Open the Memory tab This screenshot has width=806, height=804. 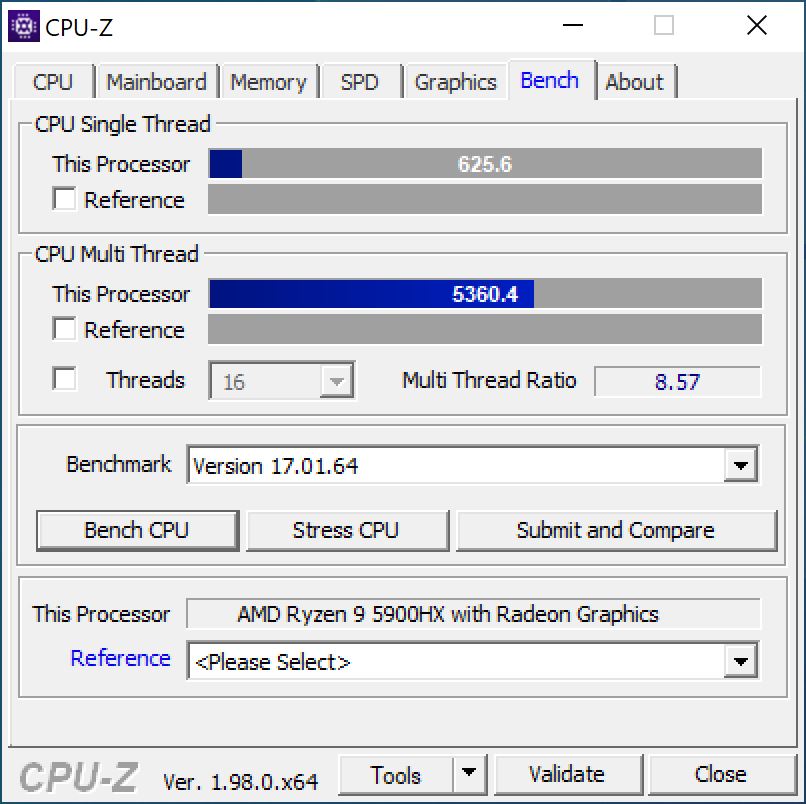tap(268, 82)
